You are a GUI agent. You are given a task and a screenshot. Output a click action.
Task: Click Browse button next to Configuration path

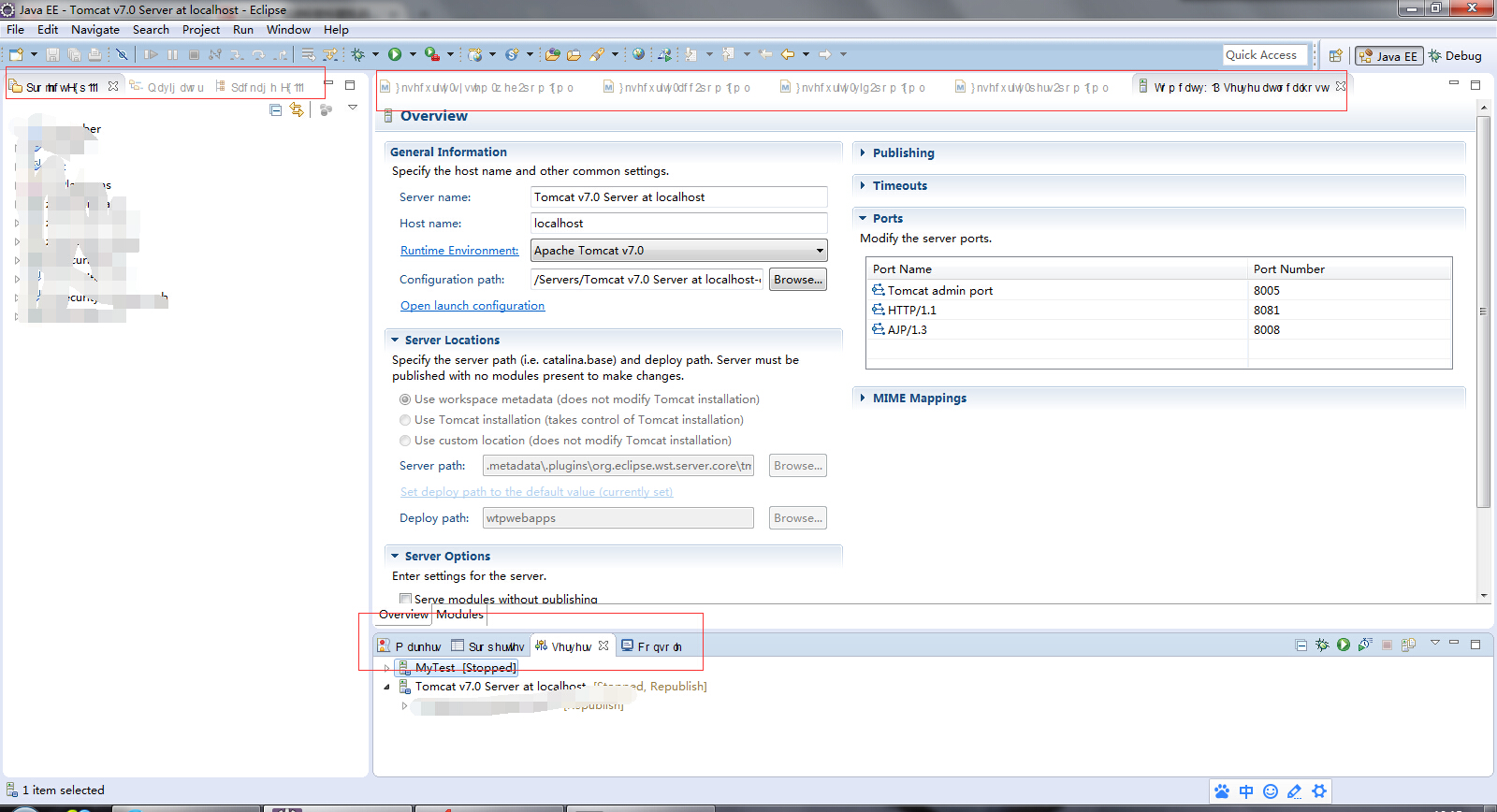pyautogui.click(x=797, y=280)
